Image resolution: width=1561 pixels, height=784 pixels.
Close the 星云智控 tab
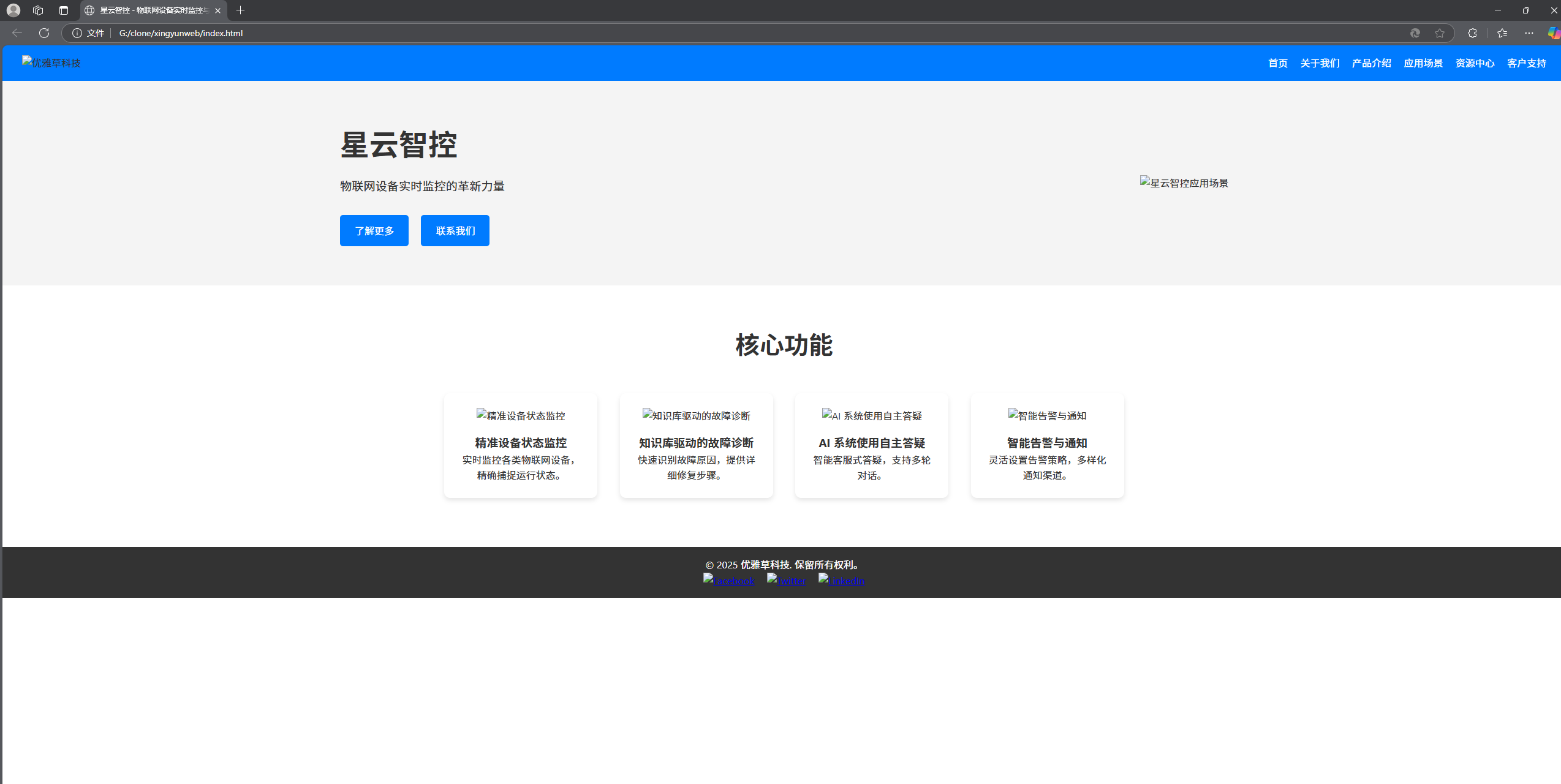click(217, 10)
